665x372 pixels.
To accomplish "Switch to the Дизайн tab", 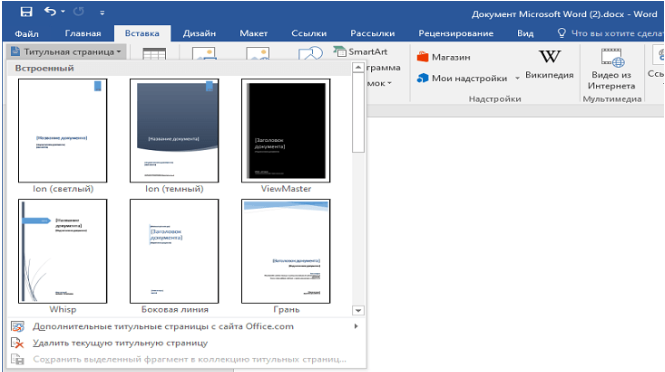I will tap(199, 33).
